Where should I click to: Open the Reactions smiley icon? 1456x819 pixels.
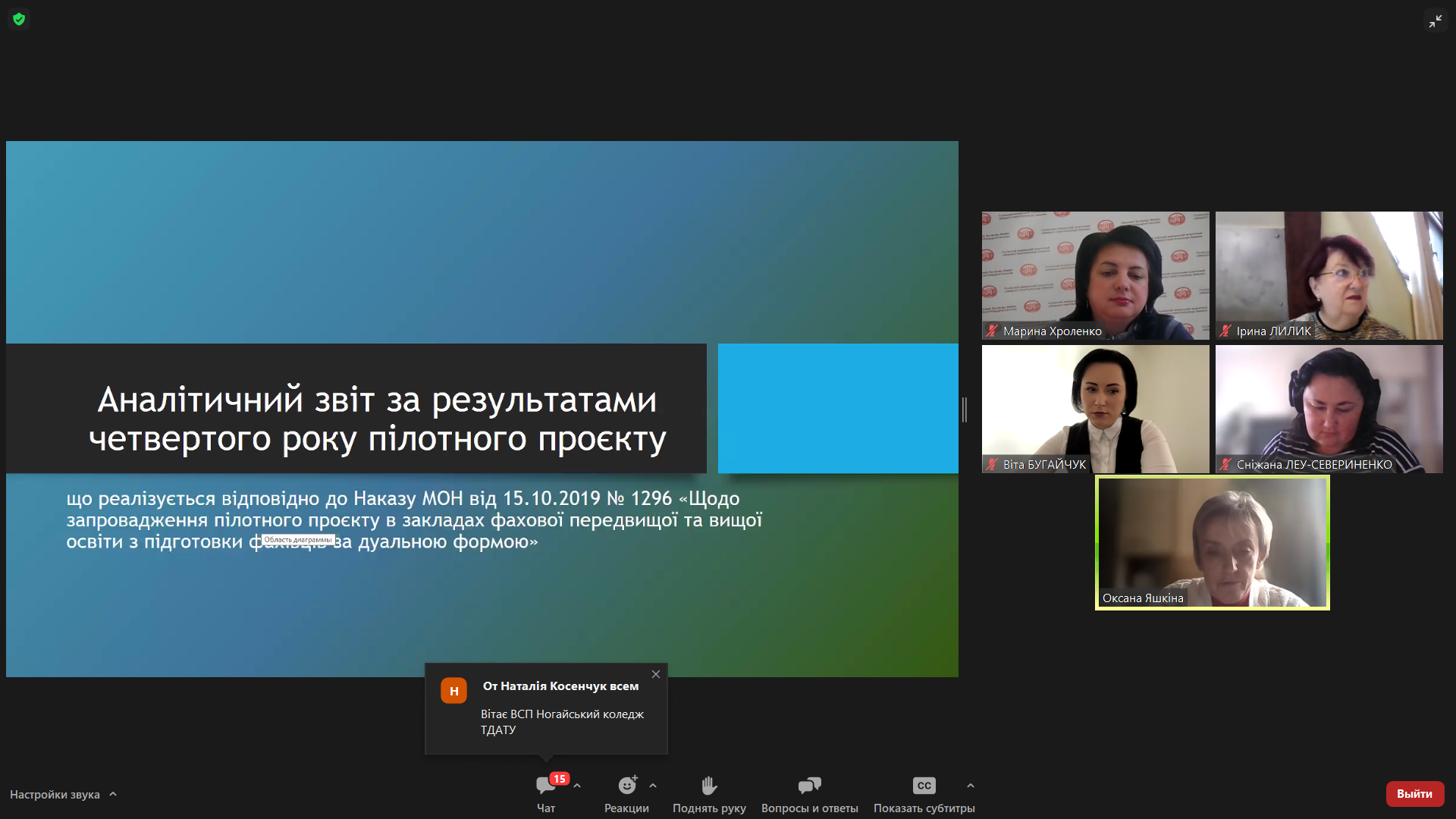pos(627,786)
